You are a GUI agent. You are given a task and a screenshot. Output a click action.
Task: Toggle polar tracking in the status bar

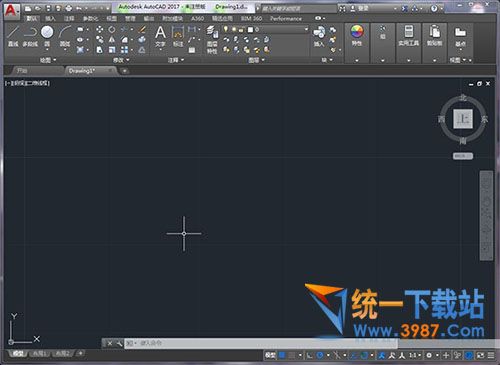[x=320, y=355]
